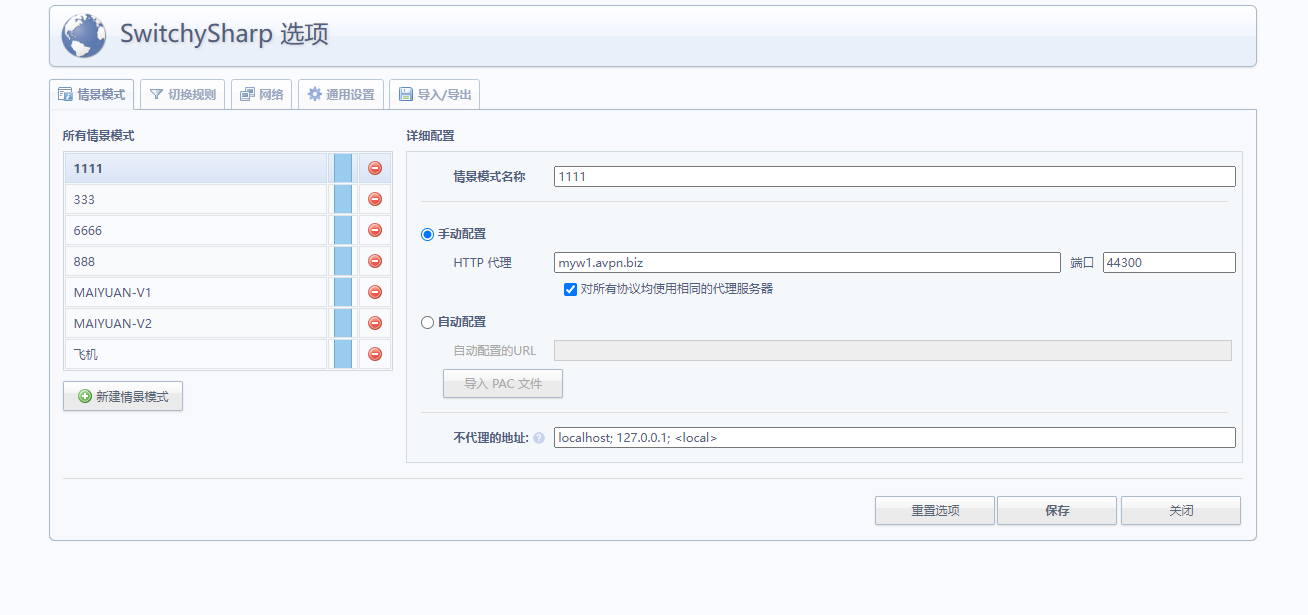Open the 网络 tab
The height and width of the screenshot is (615, 1308).
262,95
